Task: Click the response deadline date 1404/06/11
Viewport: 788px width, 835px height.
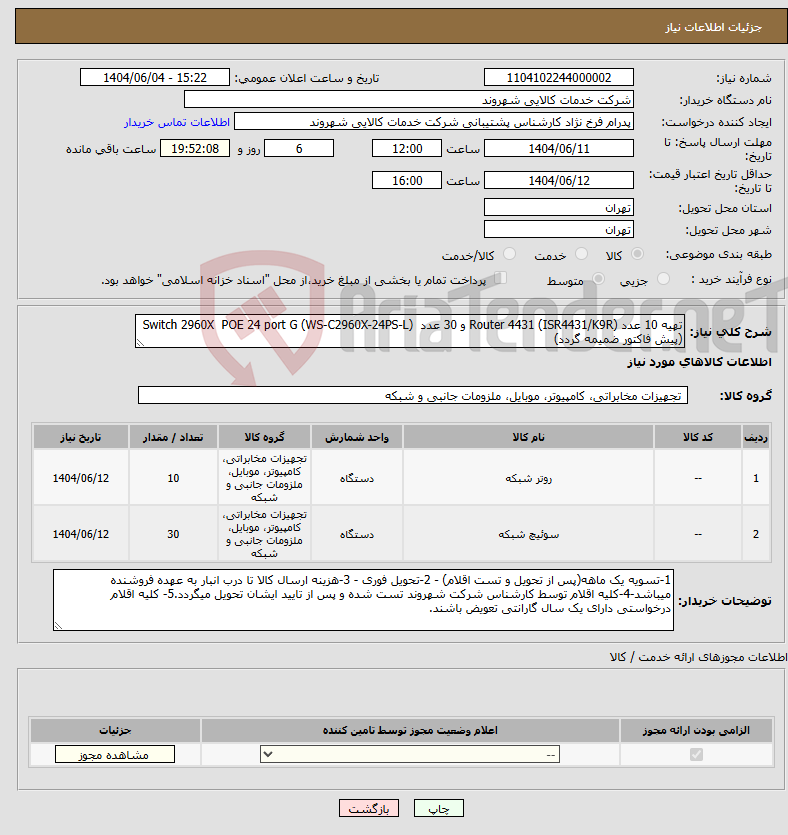Action: click(559, 148)
